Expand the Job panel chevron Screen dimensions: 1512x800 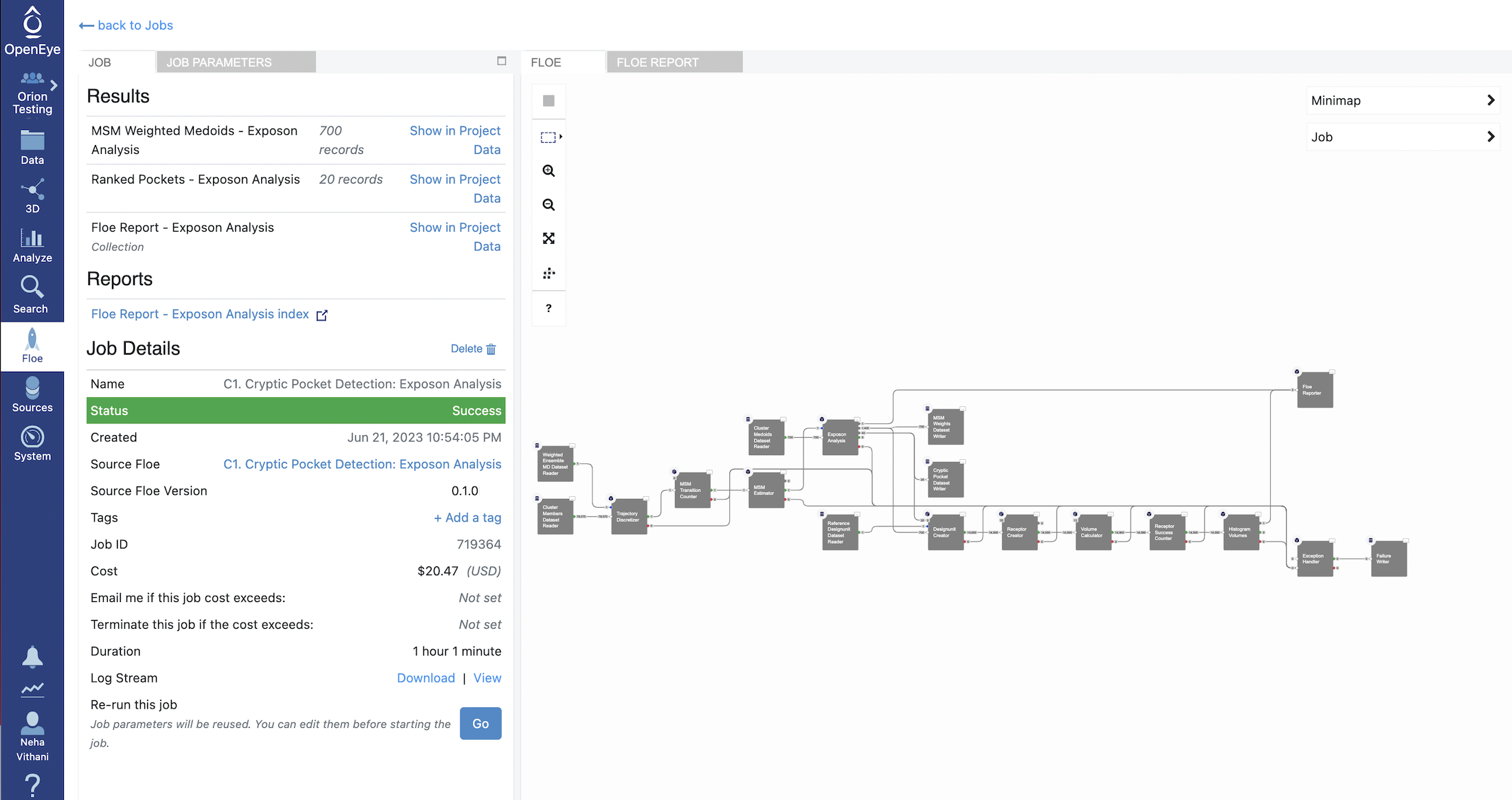tap(1491, 137)
